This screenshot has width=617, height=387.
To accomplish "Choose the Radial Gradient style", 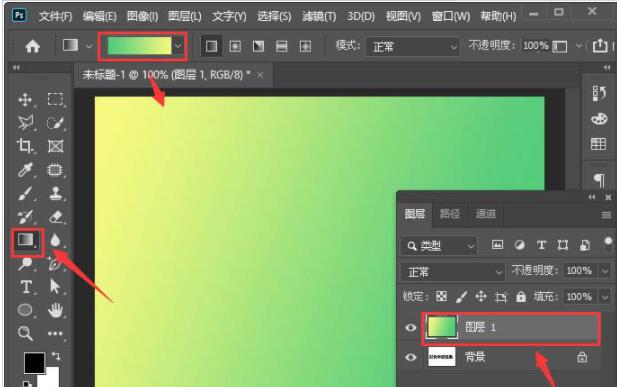I will coord(235,46).
